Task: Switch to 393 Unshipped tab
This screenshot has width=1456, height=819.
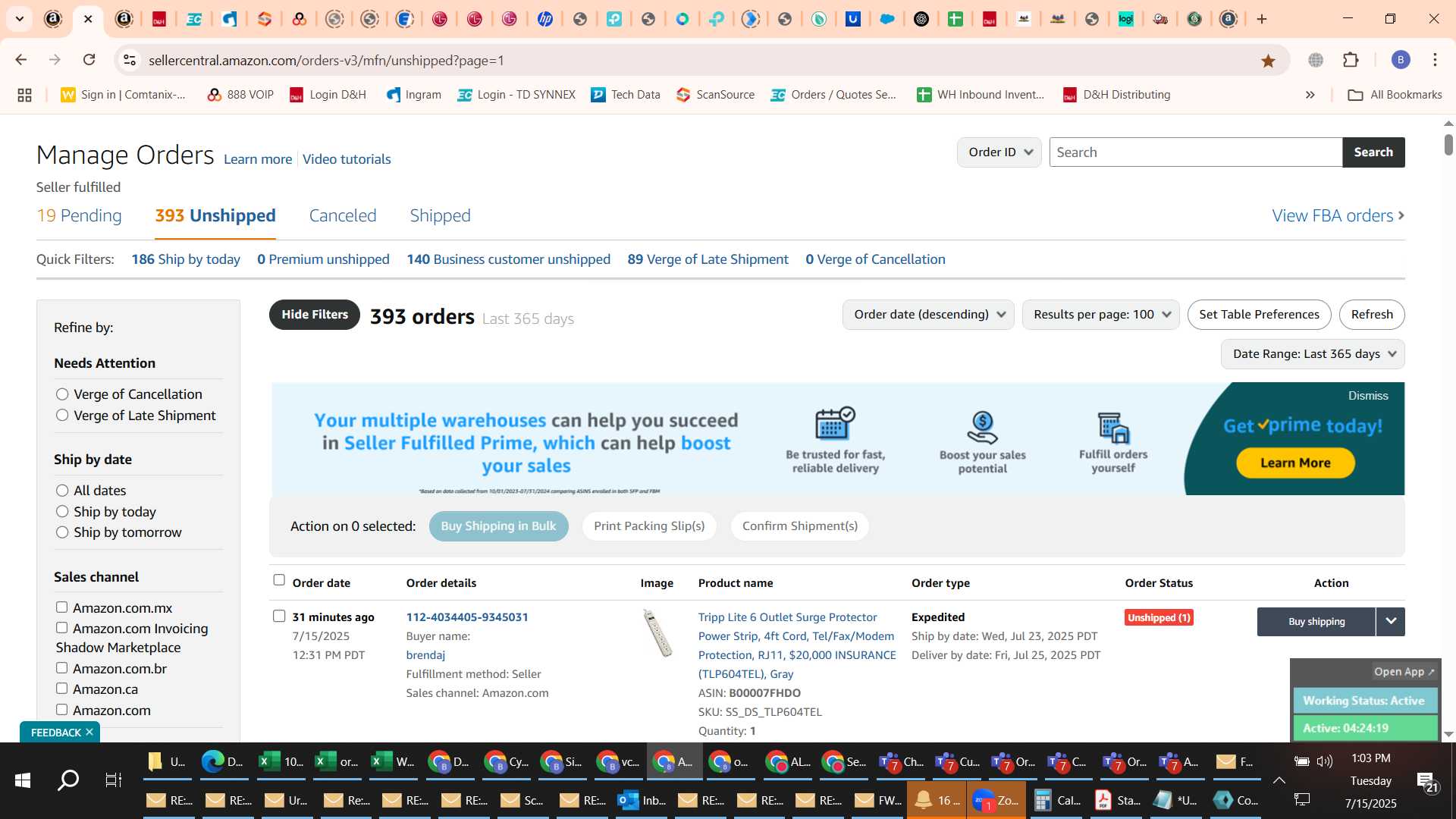Action: (x=215, y=216)
